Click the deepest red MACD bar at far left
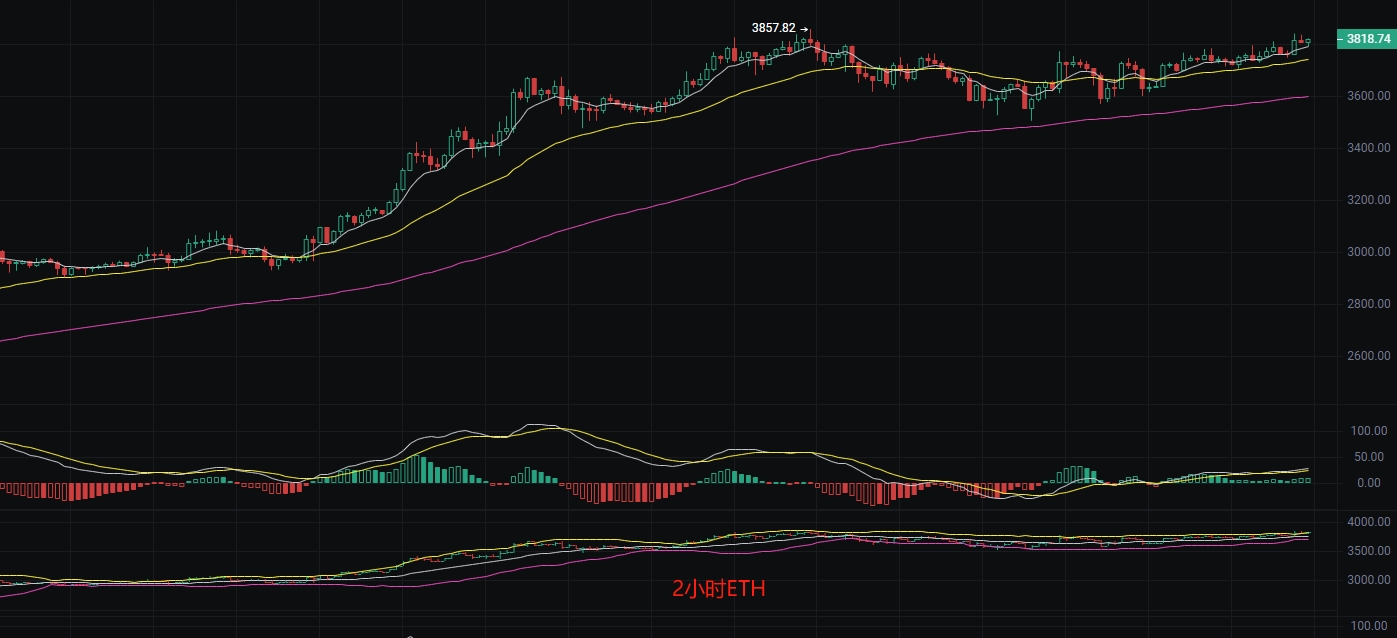The width and height of the screenshot is (1397, 638). point(69,492)
